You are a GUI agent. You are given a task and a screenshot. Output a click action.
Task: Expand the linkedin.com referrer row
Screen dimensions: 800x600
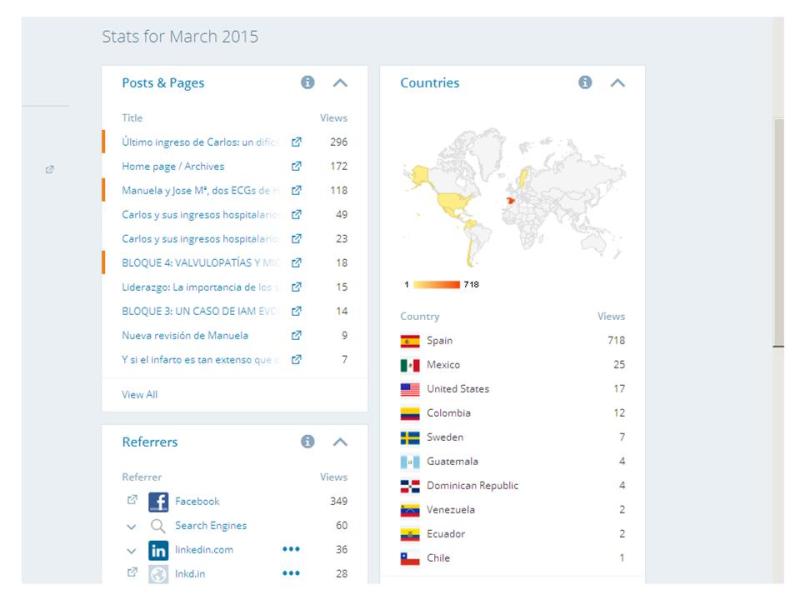[x=131, y=550]
